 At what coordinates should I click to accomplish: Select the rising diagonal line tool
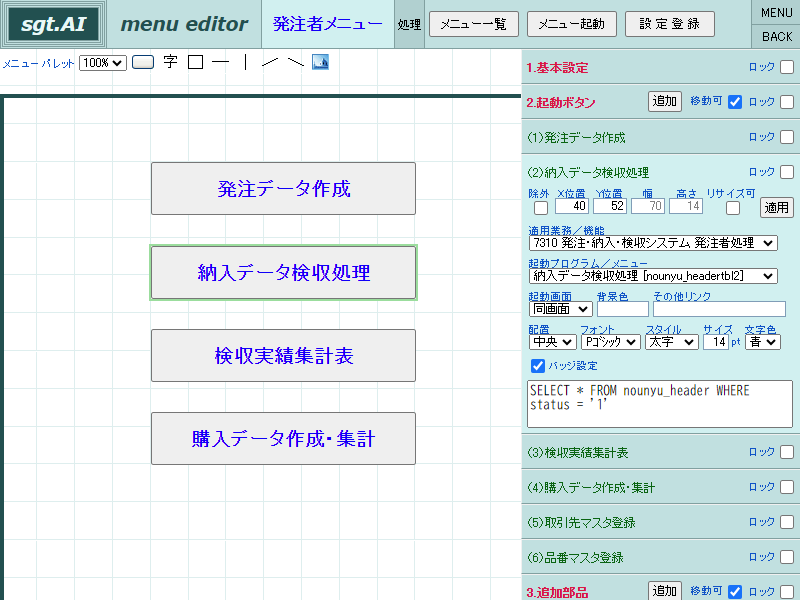(269, 62)
